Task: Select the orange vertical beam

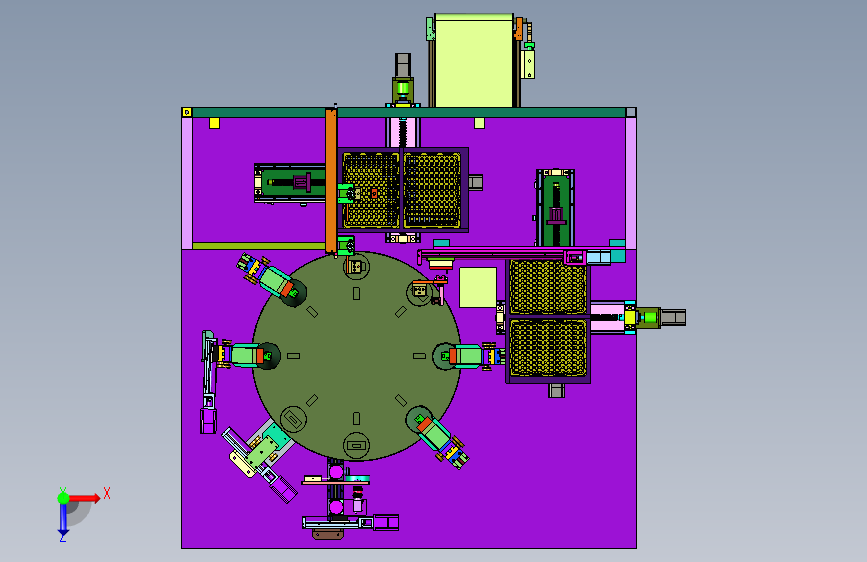Action: 331,181
